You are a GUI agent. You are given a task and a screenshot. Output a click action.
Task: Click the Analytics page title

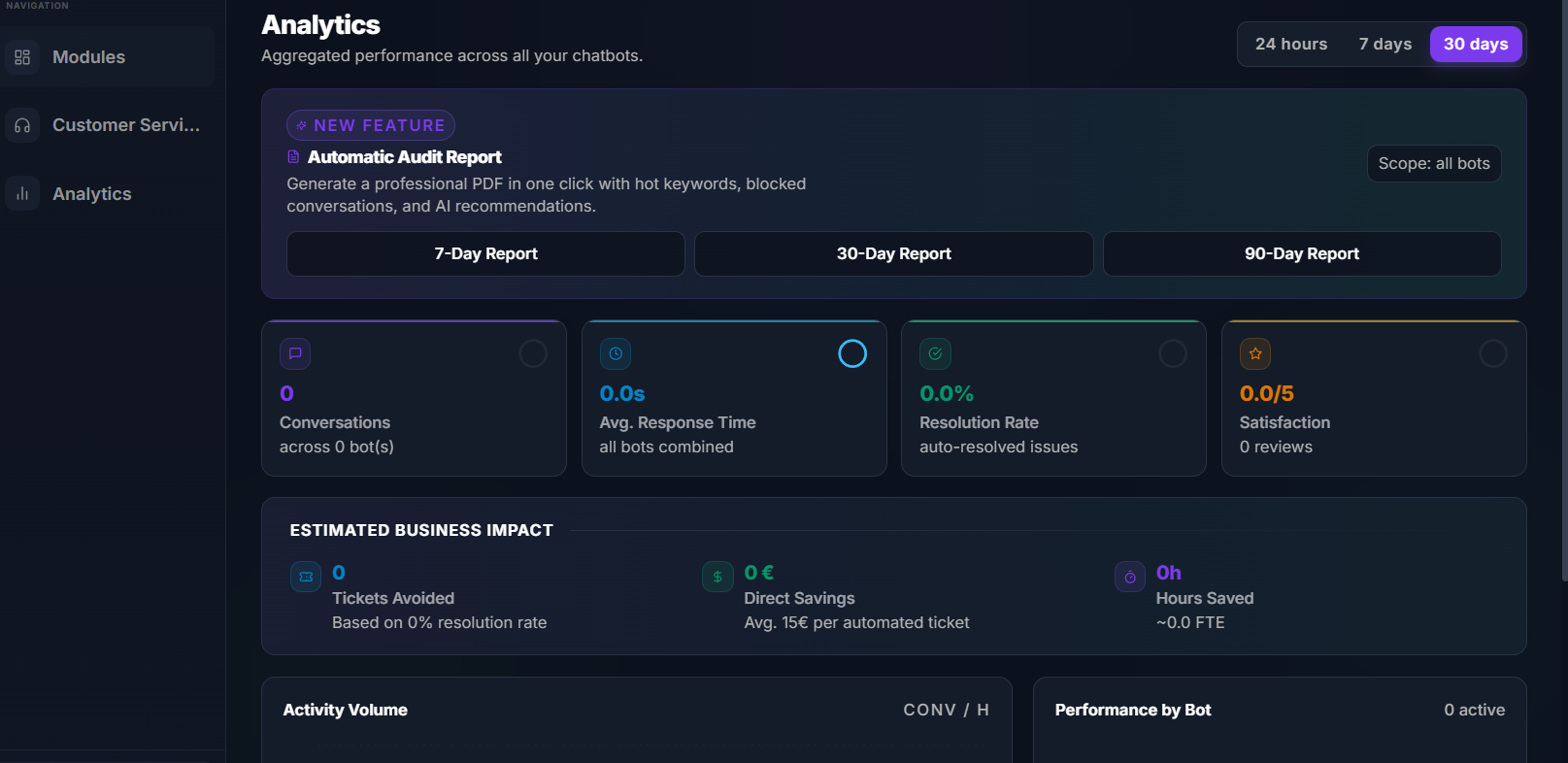coord(320,24)
